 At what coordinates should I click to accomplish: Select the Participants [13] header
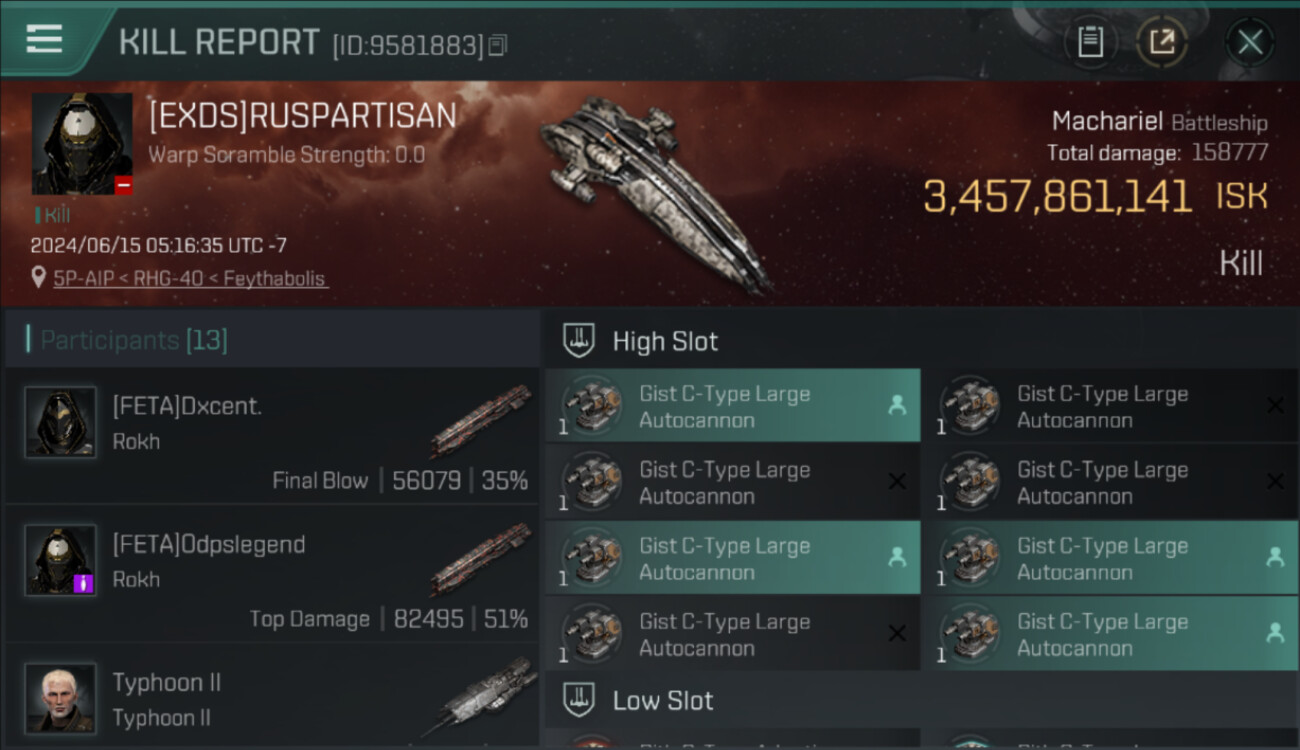pos(134,340)
